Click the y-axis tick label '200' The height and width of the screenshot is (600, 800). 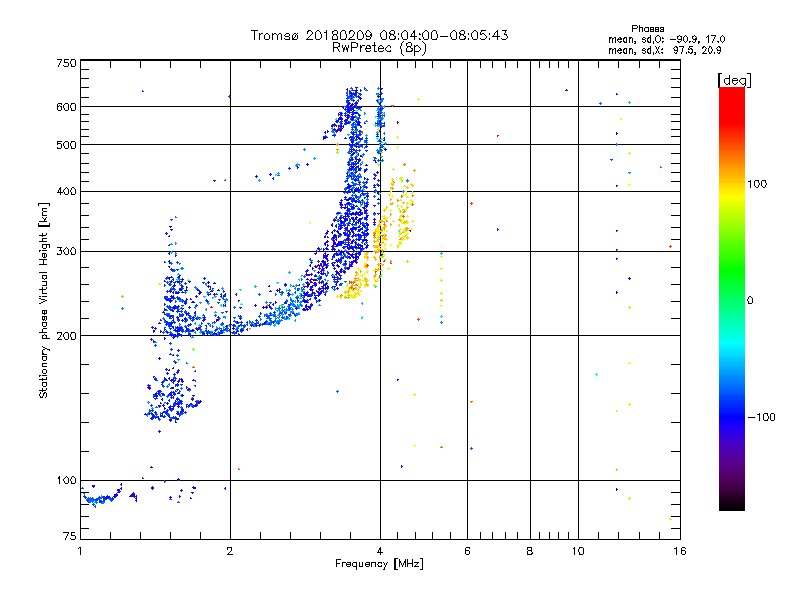coord(66,336)
